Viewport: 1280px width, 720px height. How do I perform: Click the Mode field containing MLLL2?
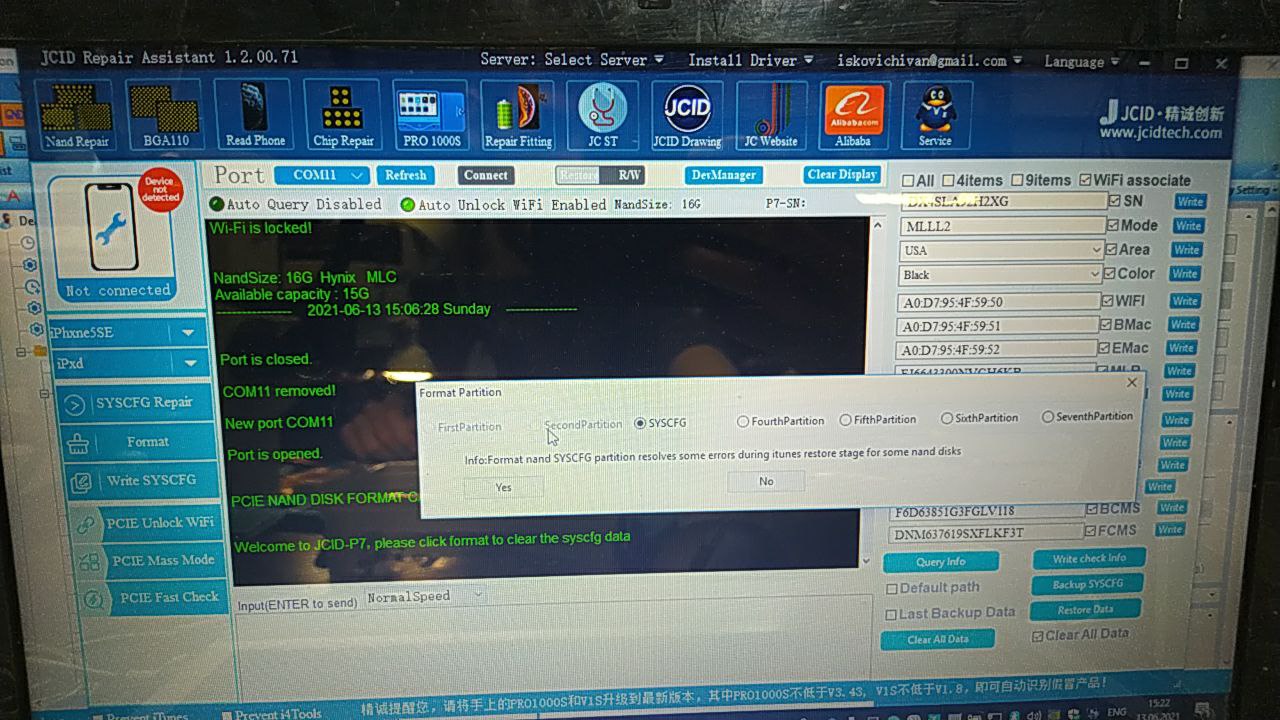[1002, 226]
